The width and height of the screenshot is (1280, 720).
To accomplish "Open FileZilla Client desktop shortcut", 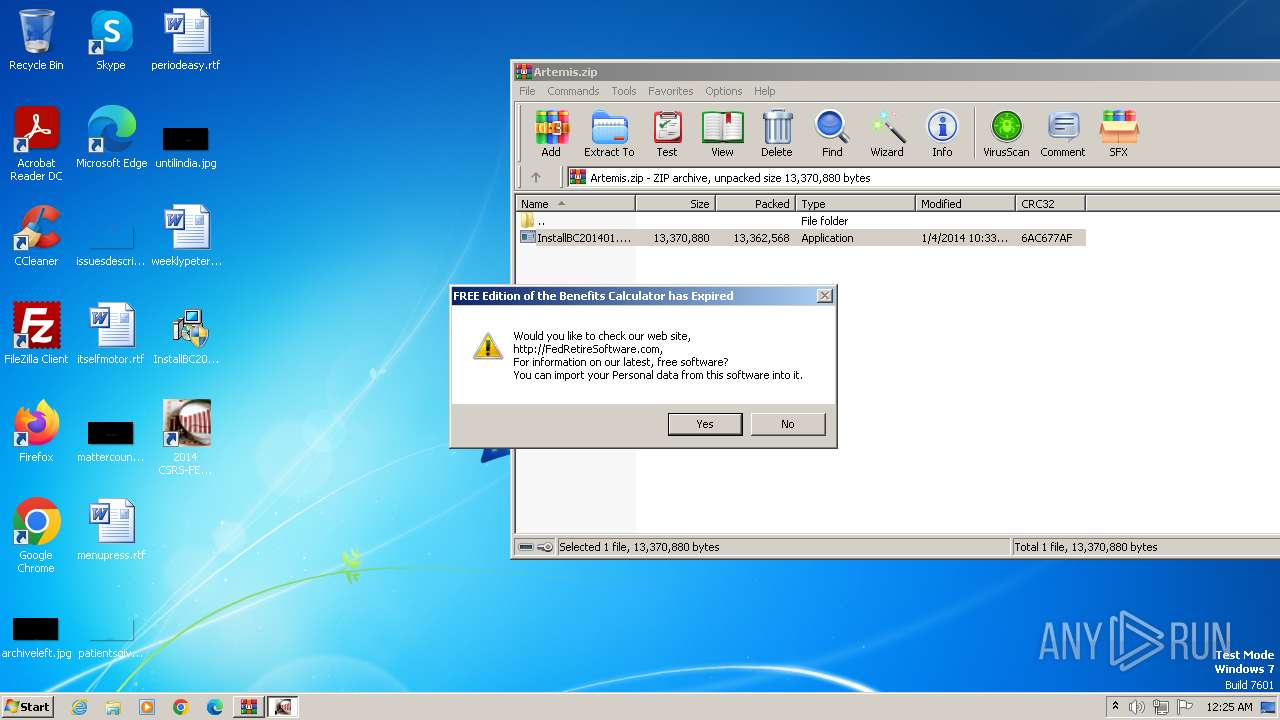I will pyautogui.click(x=36, y=334).
